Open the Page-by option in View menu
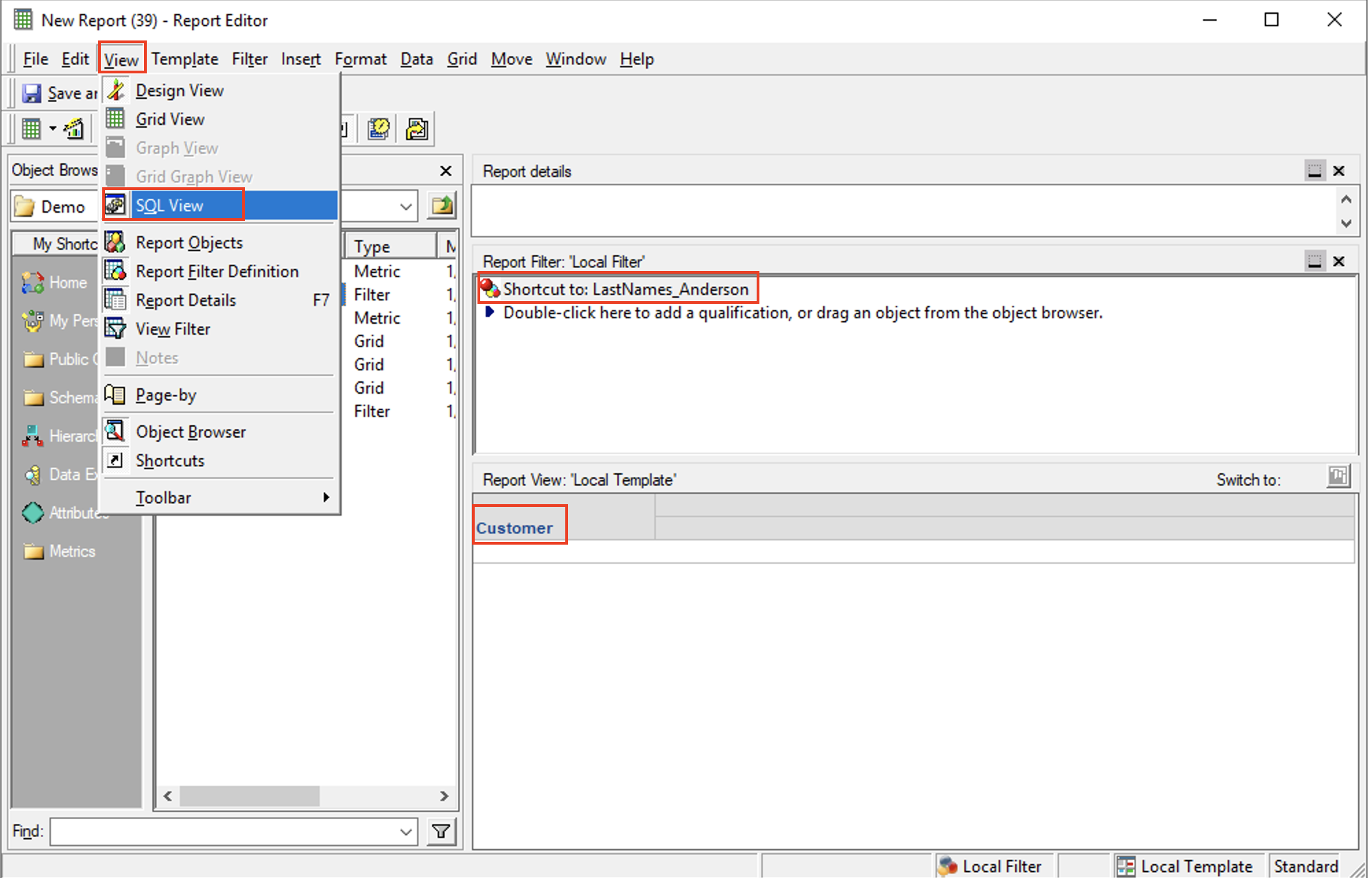This screenshot has width=1372, height=878. (x=165, y=394)
